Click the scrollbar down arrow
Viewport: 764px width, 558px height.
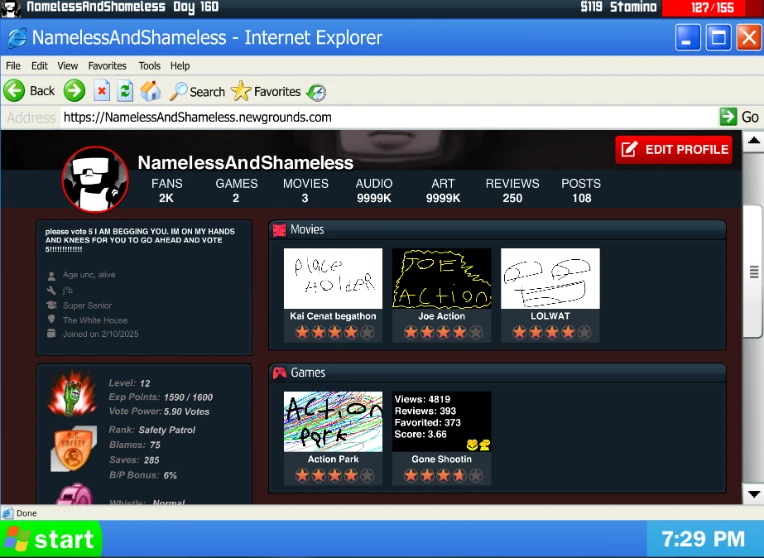[753, 494]
